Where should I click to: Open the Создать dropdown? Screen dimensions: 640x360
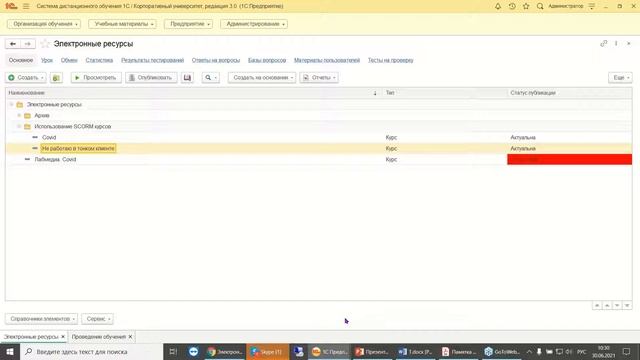[26, 78]
